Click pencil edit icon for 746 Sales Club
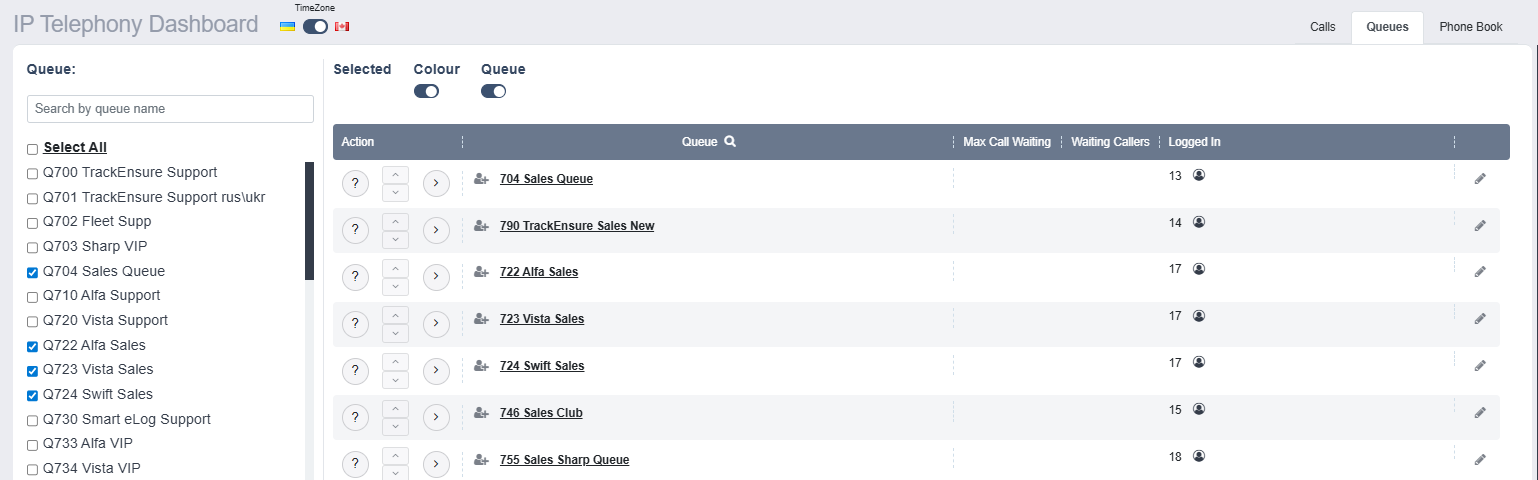This screenshot has height=480, width=1538. (x=1480, y=413)
